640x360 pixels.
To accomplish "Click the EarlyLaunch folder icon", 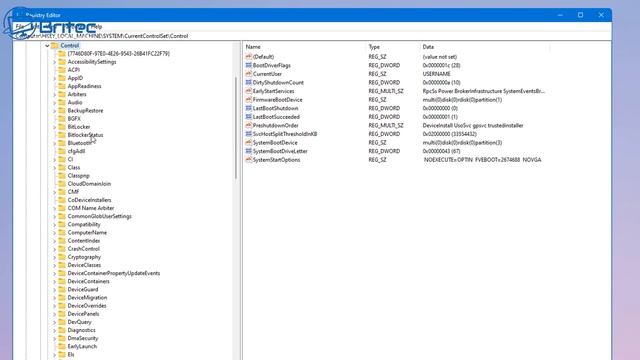I will 62,346.
